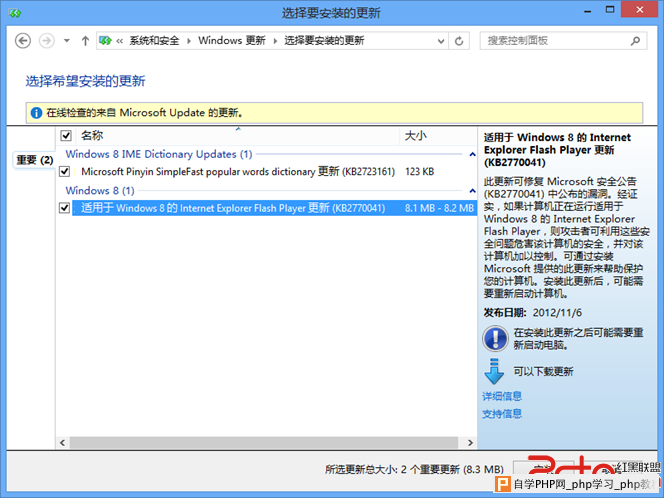Open Windows 更新 breadcrumb

tap(232, 41)
